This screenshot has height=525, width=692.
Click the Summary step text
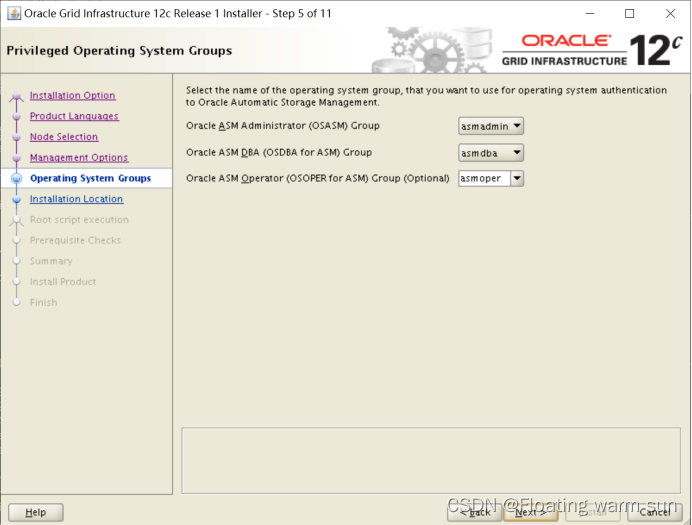51,261
